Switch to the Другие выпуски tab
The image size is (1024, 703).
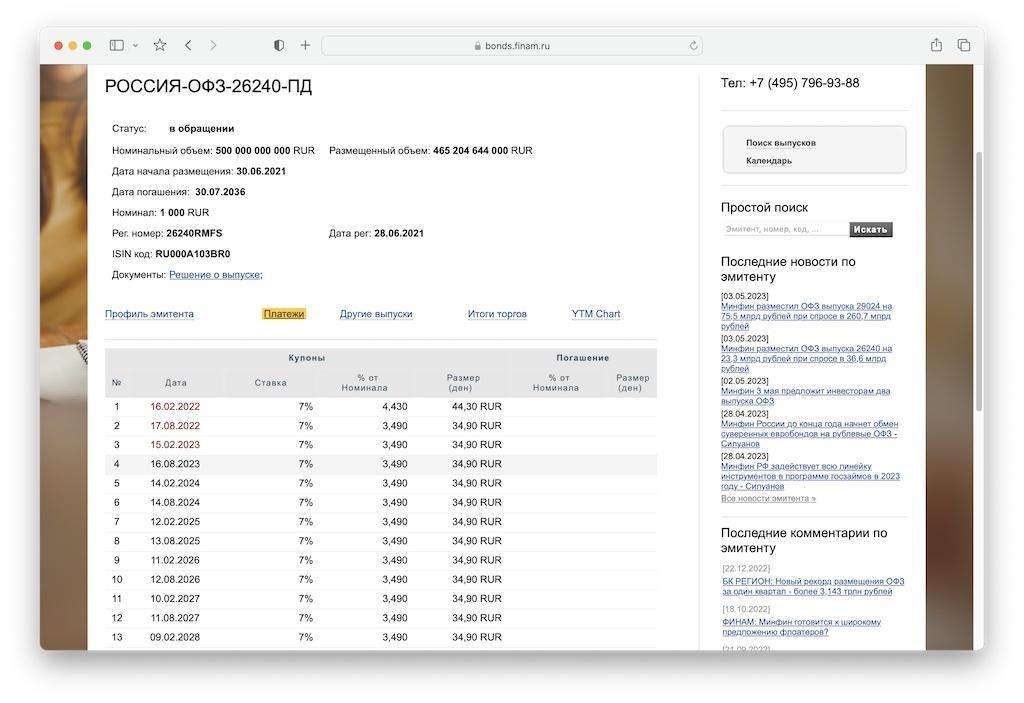[x=376, y=314]
